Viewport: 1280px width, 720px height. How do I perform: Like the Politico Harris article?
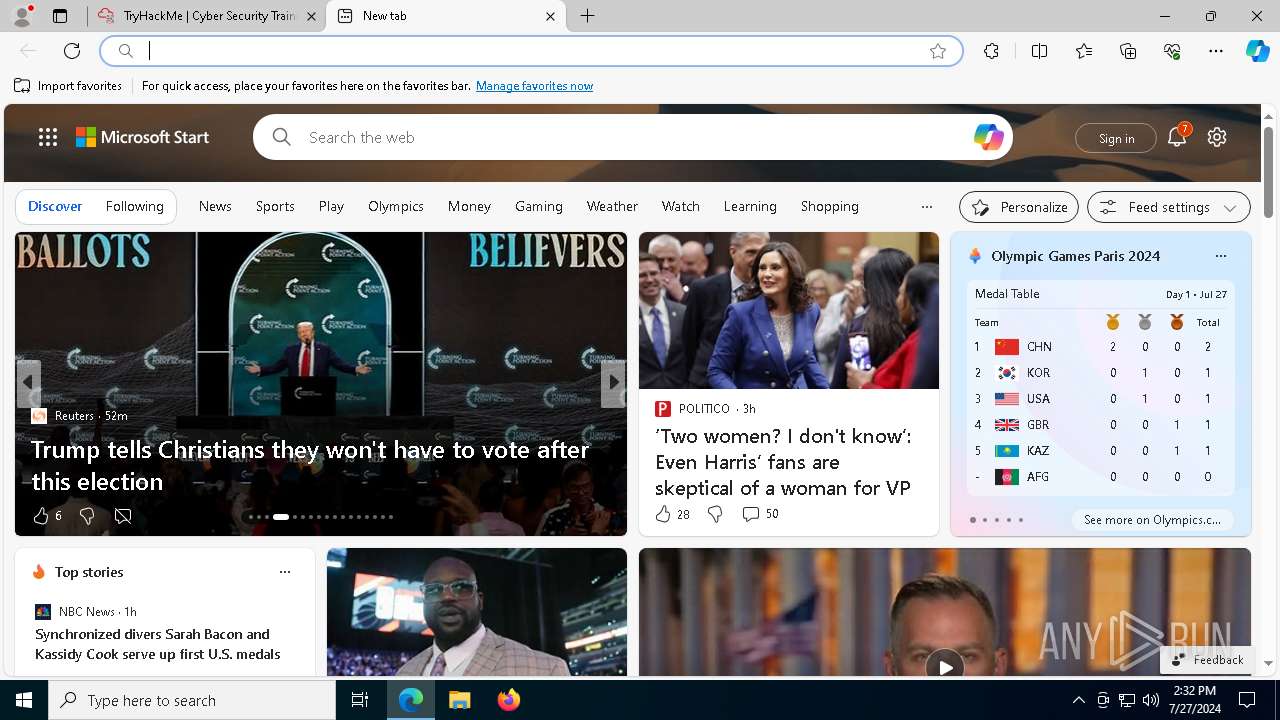(x=663, y=514)
